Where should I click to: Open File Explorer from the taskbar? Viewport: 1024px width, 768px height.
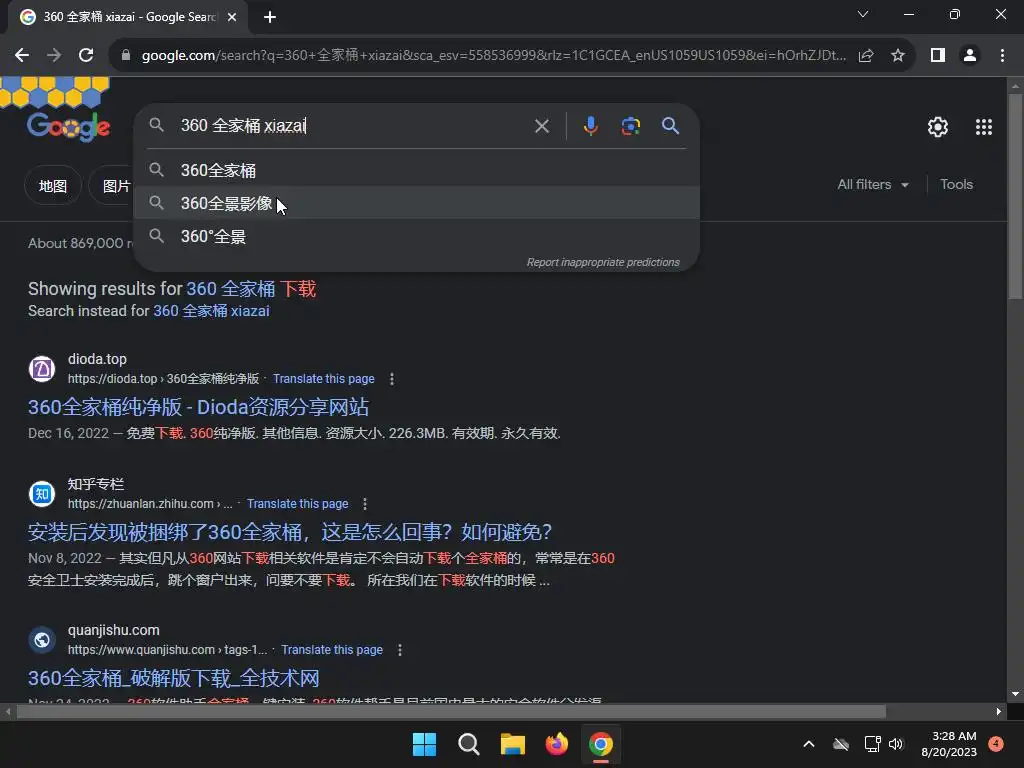[513, 744]
